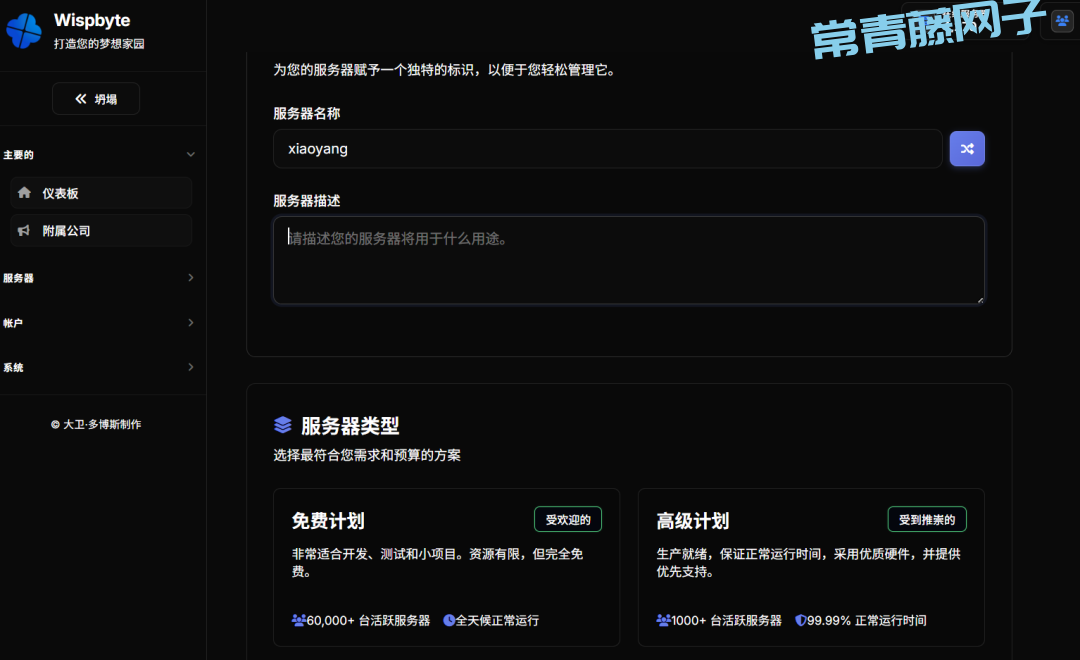
Task: Collapse the sidebar with the 坍塌 button
Action: 96,99
